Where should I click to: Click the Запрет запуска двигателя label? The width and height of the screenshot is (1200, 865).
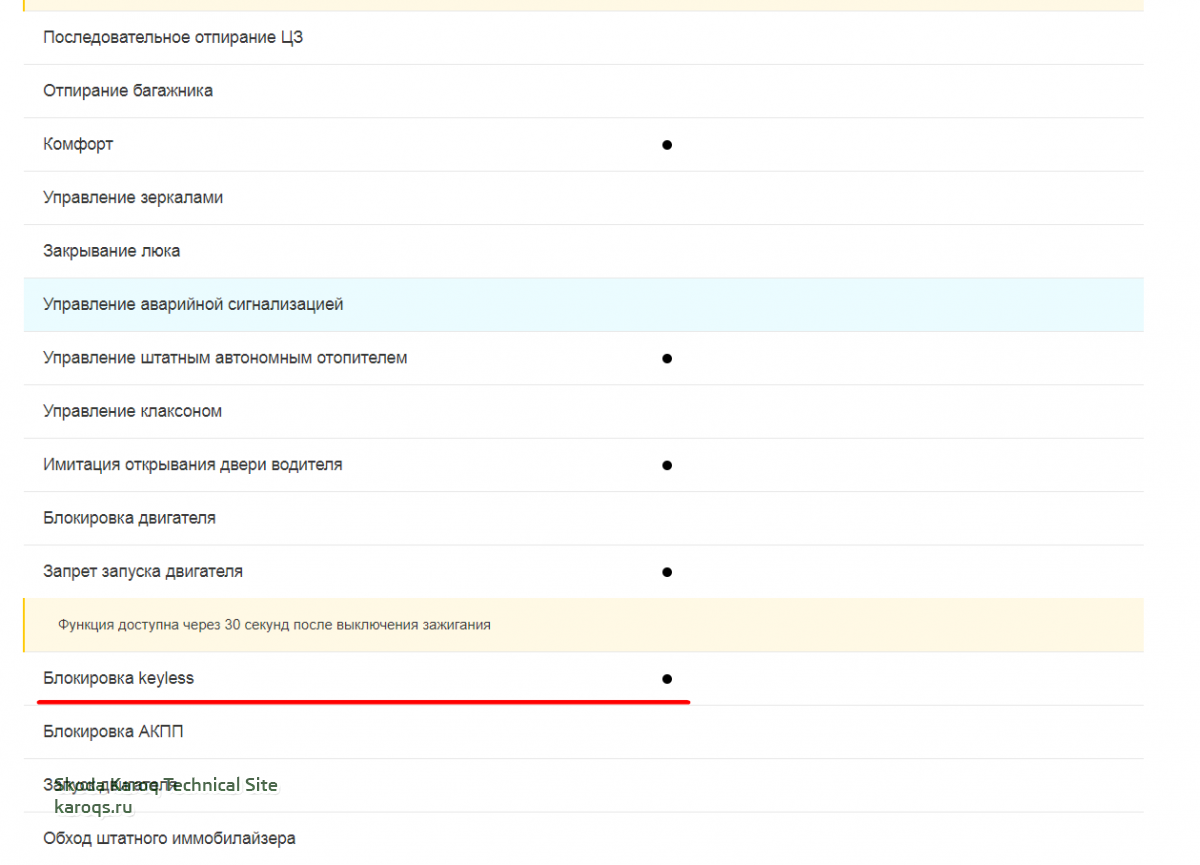click(143, 572)
